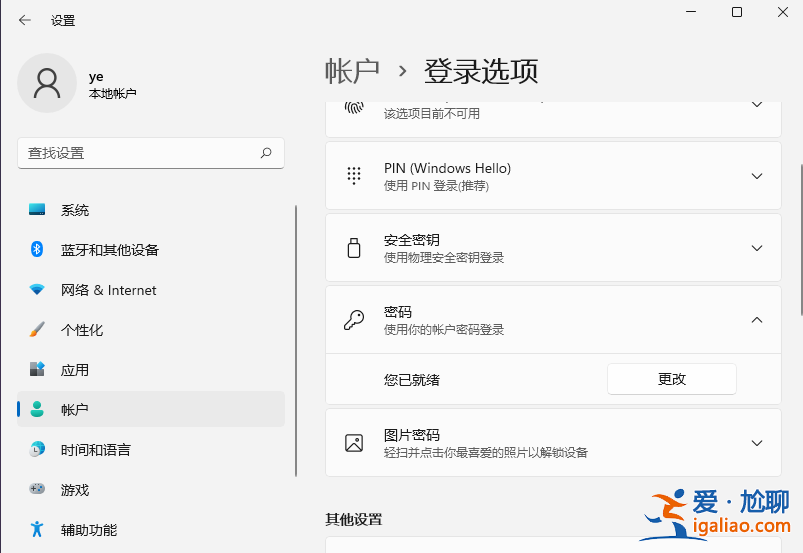803x553 pixels.
Task: Click the gaming controller icon
Action: point(37,489)
